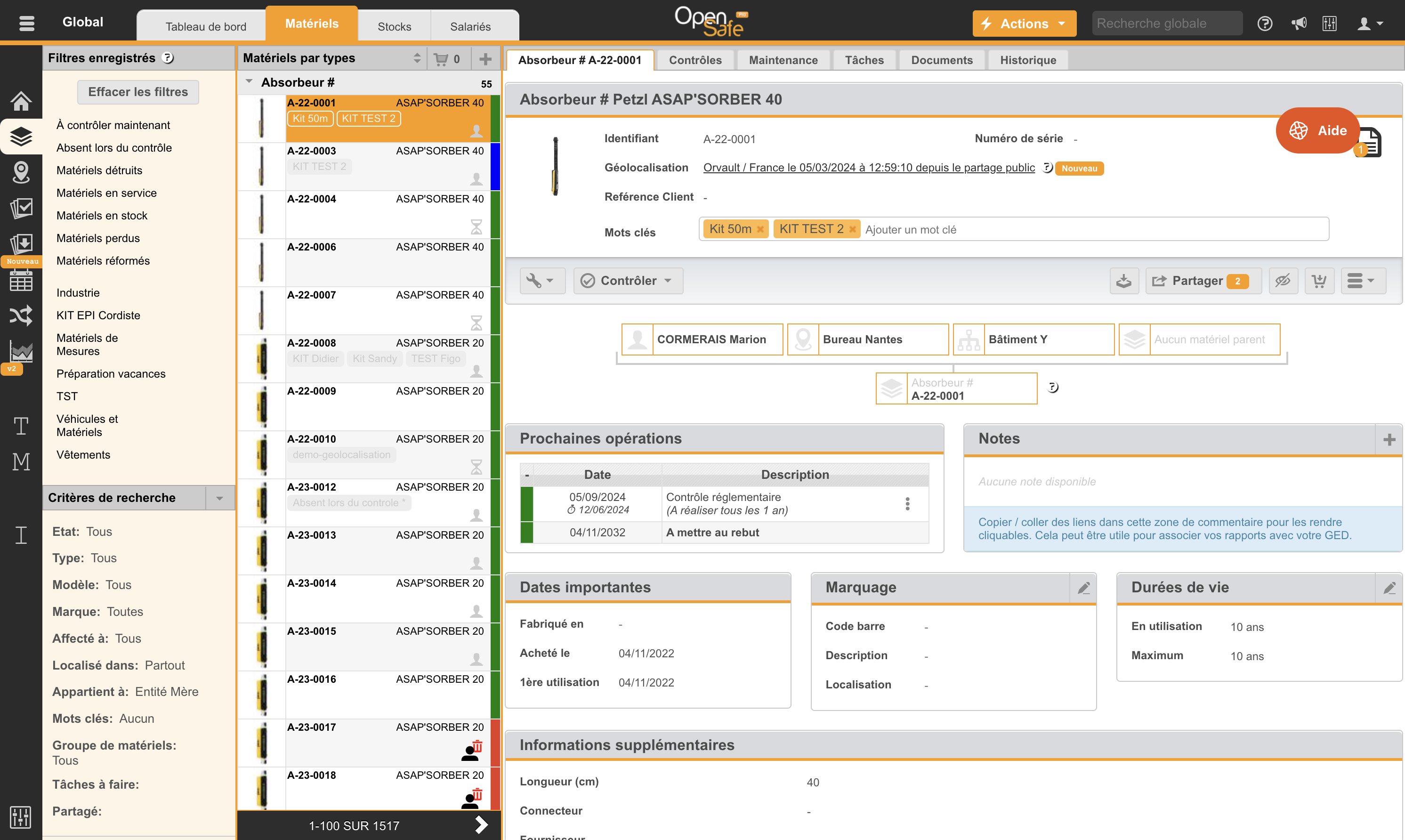Add a new material with plus icon
The image size is (1405, 840).
click(x=485, y=58)
